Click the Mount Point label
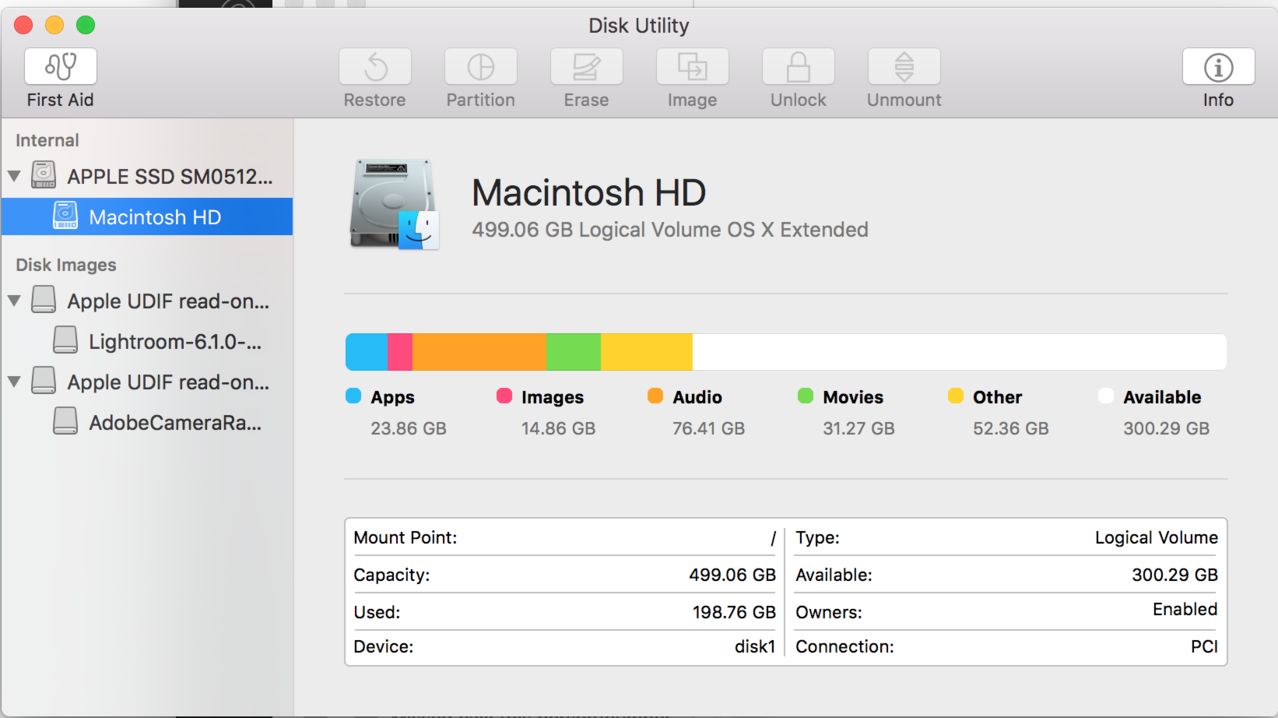The image size is (1278, 718). (405, 538)
